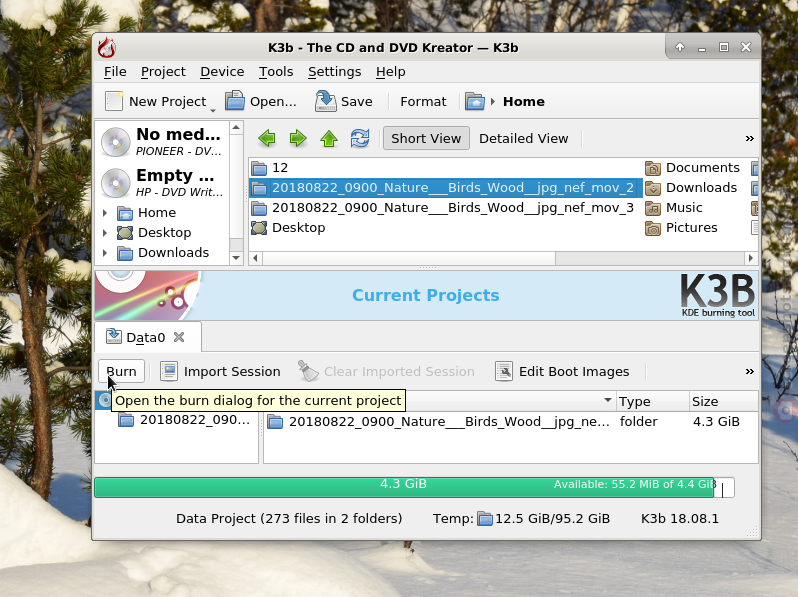
Task: Select Desktop in the folder tree
Action: (x=164, y=233)
